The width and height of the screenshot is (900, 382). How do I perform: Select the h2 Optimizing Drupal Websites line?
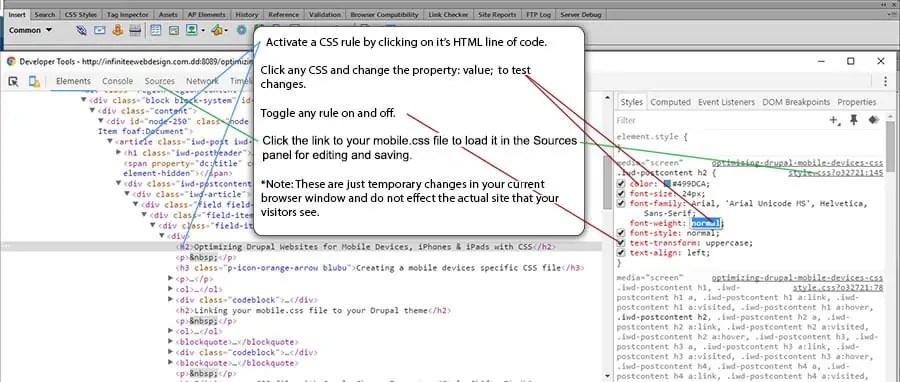(366, 247)
